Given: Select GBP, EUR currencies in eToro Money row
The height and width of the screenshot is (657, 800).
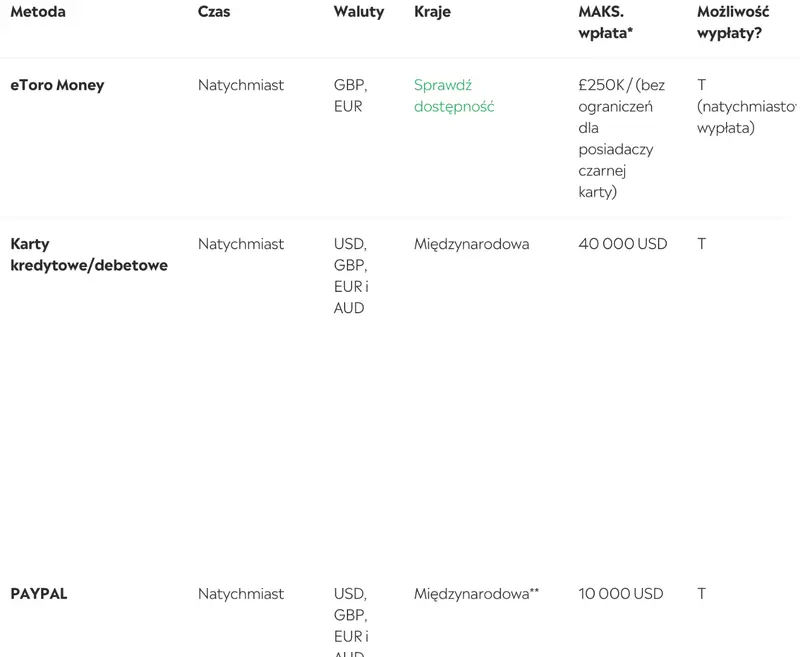Looking at the screenshot, I should 350,96.
